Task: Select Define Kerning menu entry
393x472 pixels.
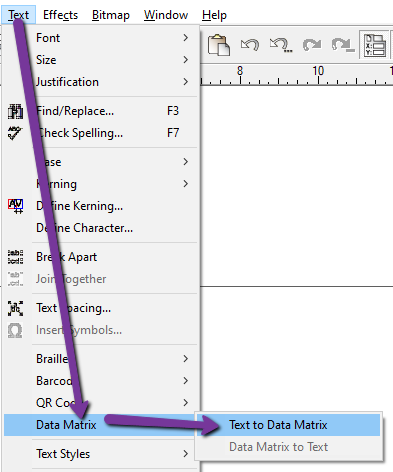Action: tap(102, 206)
